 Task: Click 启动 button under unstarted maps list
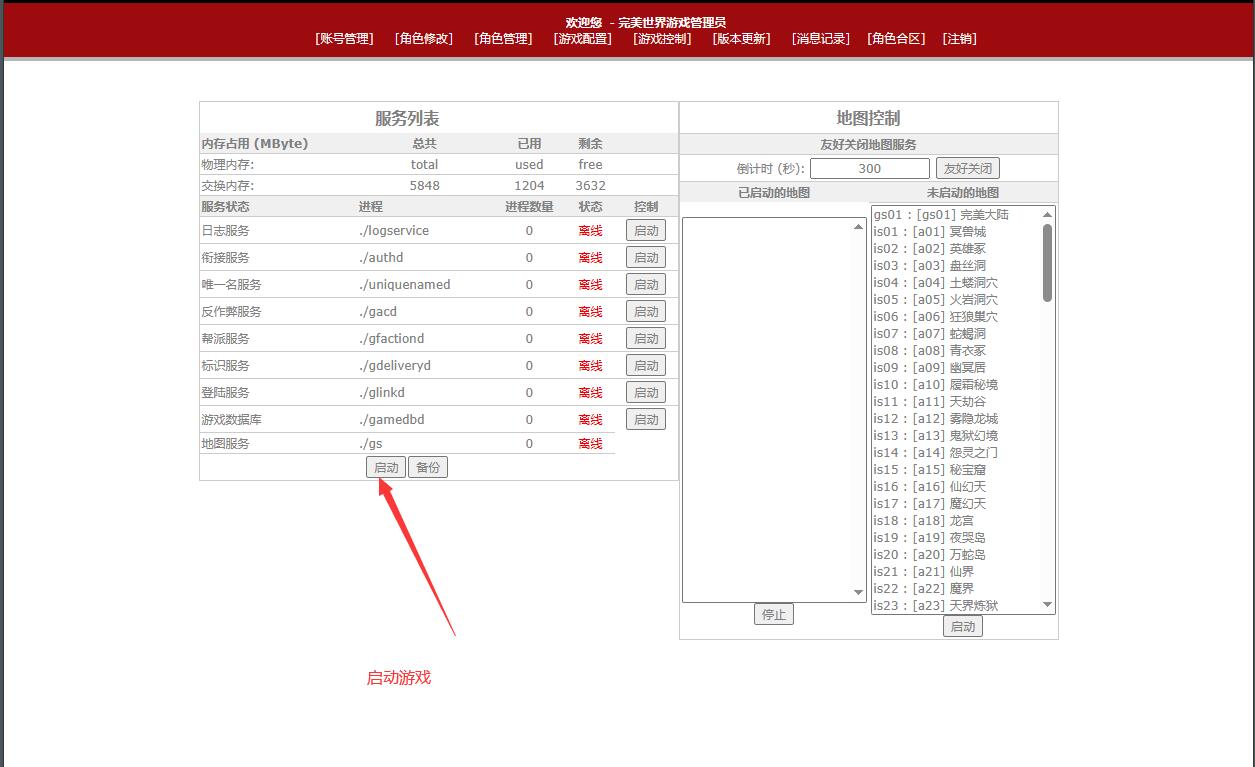pyautogui.click(x=962, y=627)
